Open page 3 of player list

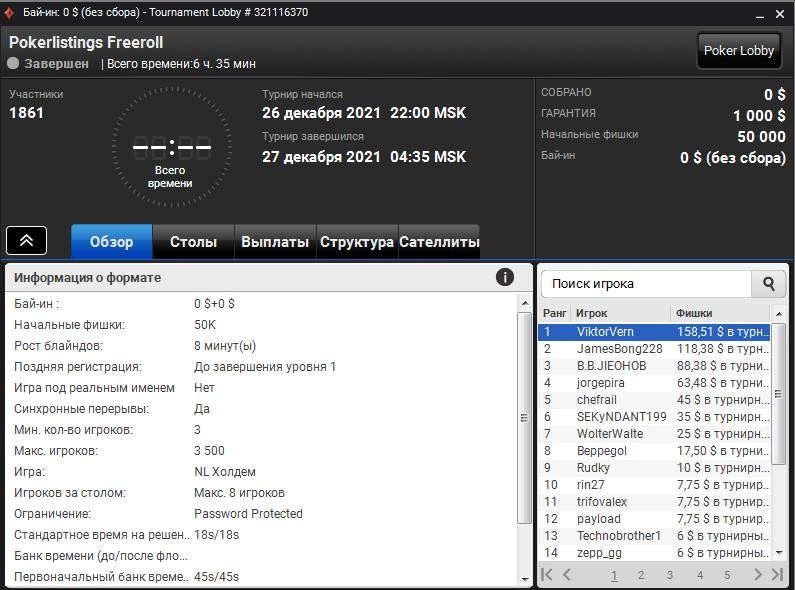[x=670, y=575]
